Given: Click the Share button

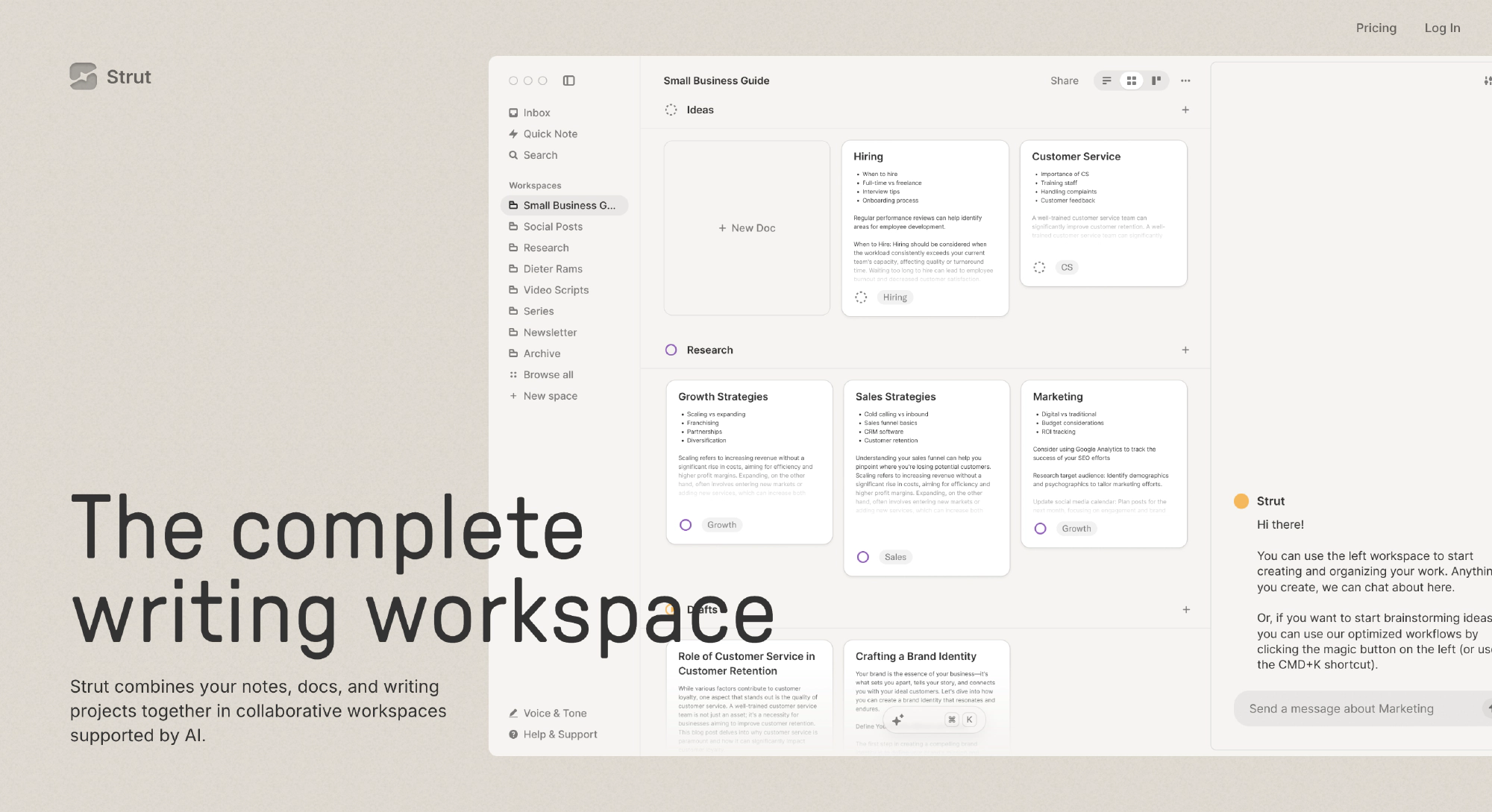Looking at the screenshot, I should click(1064, 81).
